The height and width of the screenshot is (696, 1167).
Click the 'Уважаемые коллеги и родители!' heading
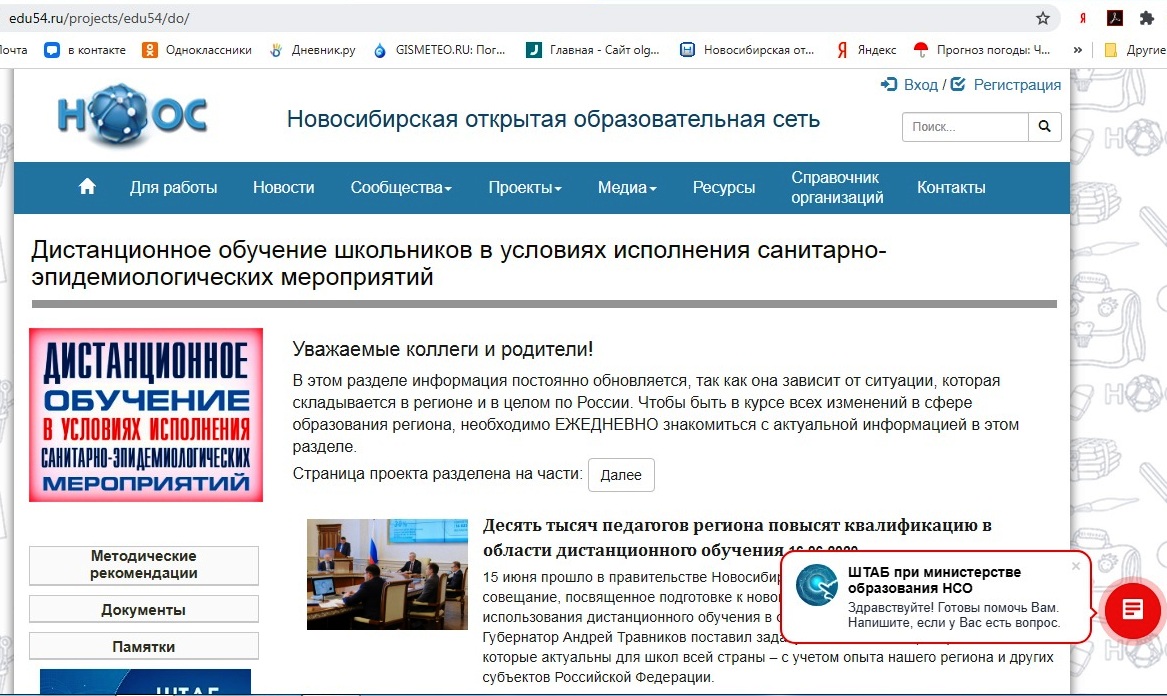(x=443, y=349)
